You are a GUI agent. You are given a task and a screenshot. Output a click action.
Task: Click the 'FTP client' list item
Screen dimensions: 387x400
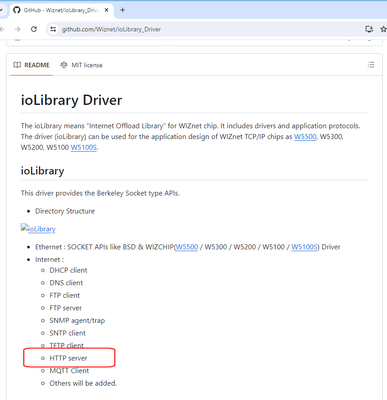pyautogui.click(x=65, y=295)
